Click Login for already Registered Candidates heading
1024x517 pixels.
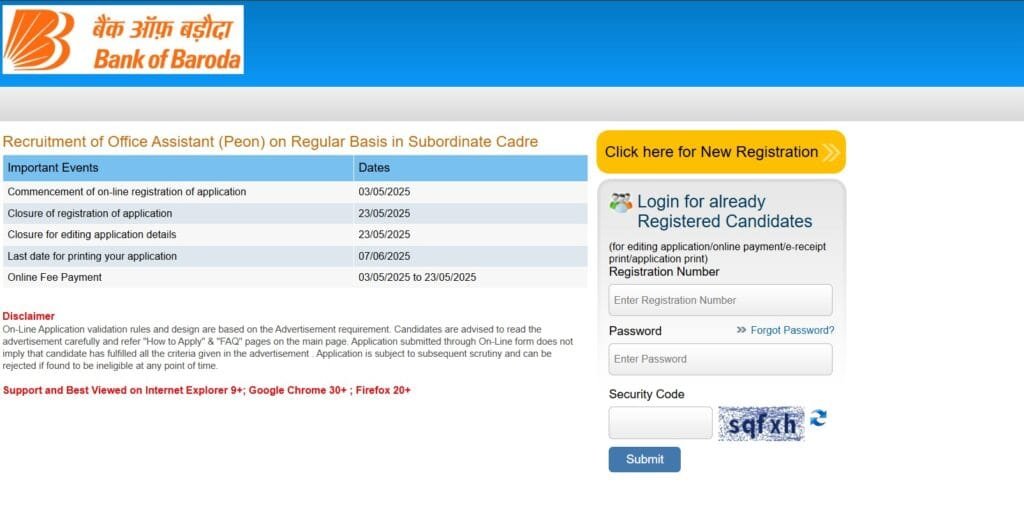[724, 211]
